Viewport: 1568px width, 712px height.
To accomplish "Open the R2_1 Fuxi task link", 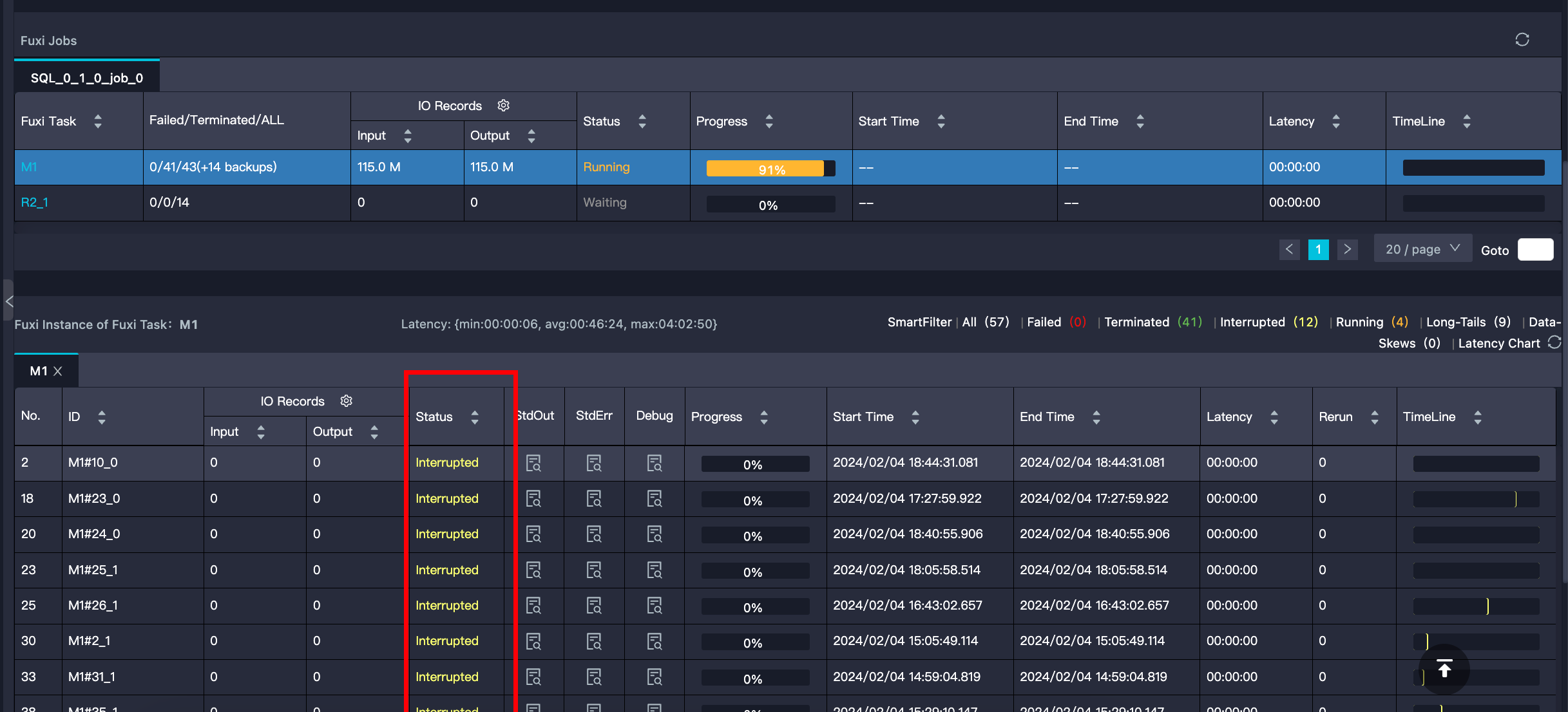I will pos(35,202).
